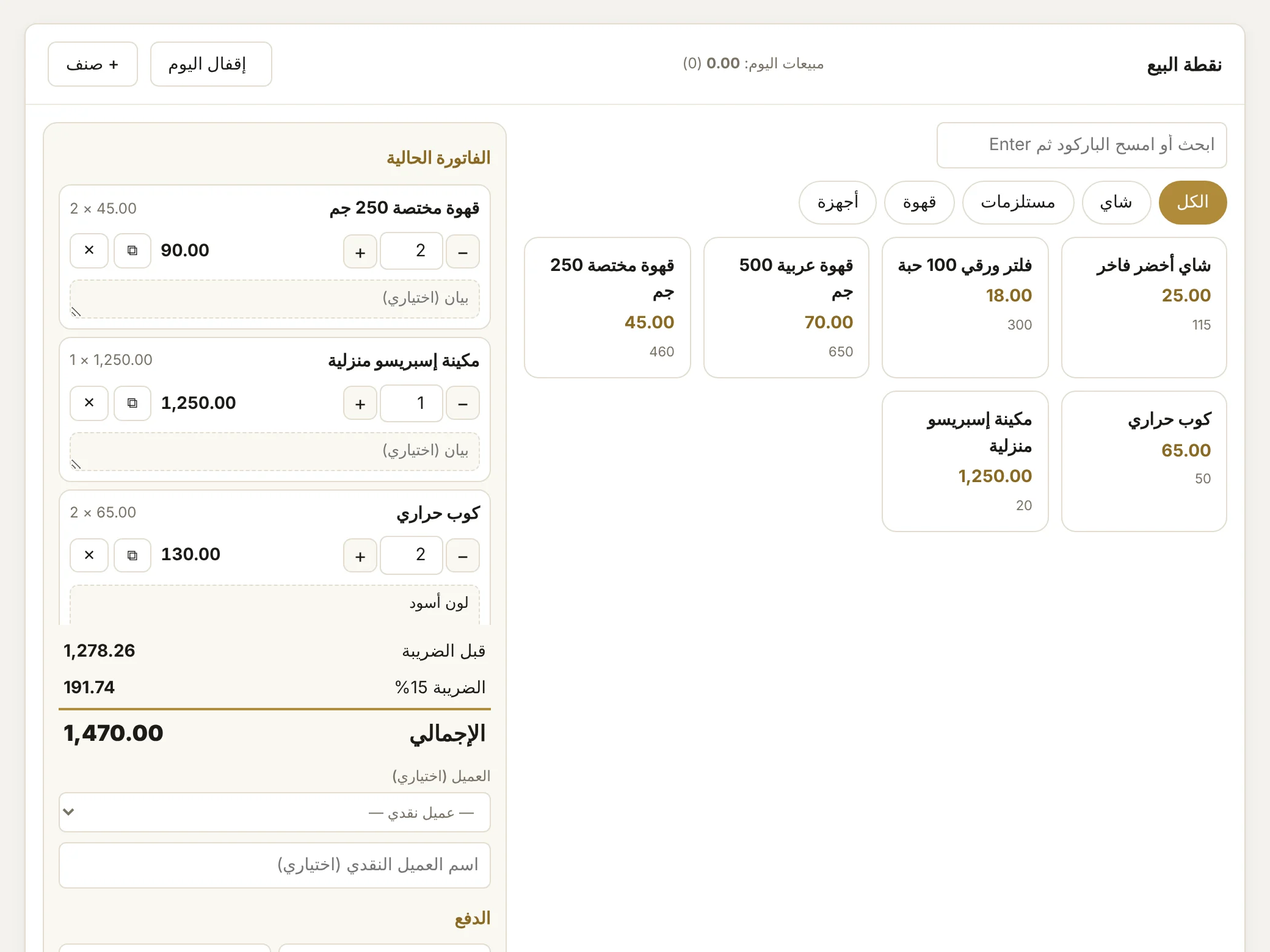Select مكينة إسبريسو منزلية product card
Viewport: 1270px width, 952px height.
[965, 461]
